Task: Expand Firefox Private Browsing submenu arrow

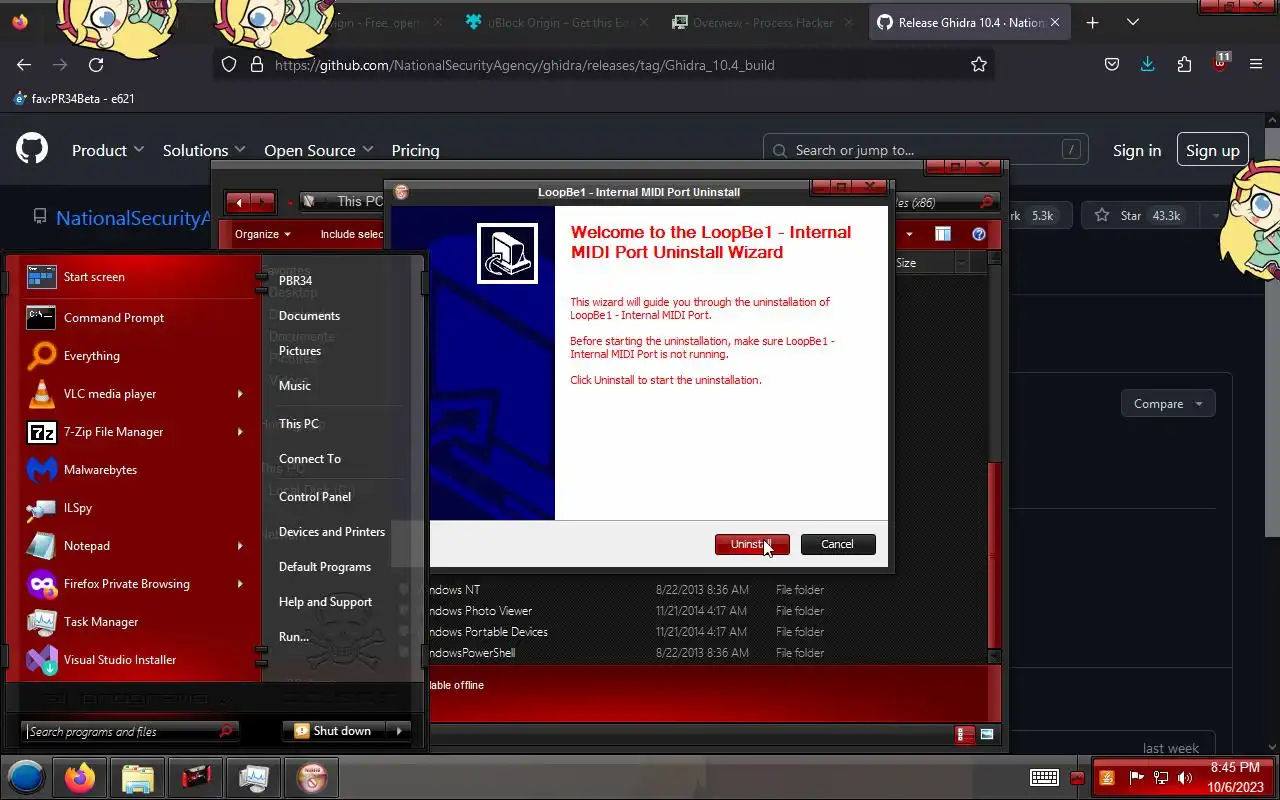Action: 240,584
